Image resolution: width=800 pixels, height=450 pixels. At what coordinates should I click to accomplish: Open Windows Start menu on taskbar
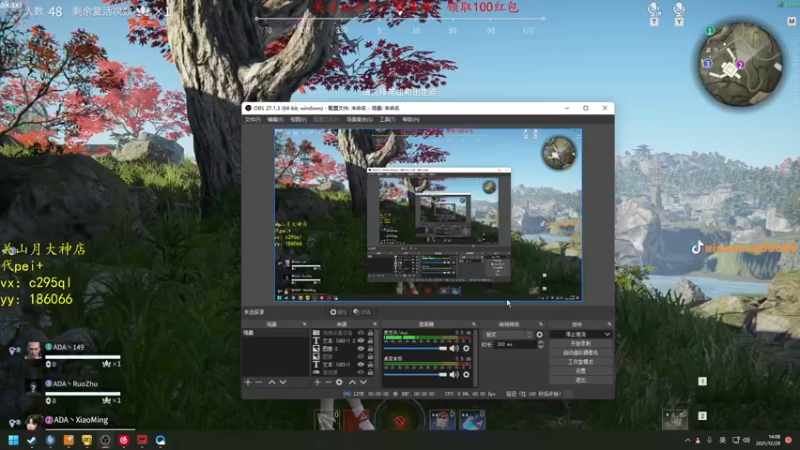pyautogui.click(x=14, y=440)
